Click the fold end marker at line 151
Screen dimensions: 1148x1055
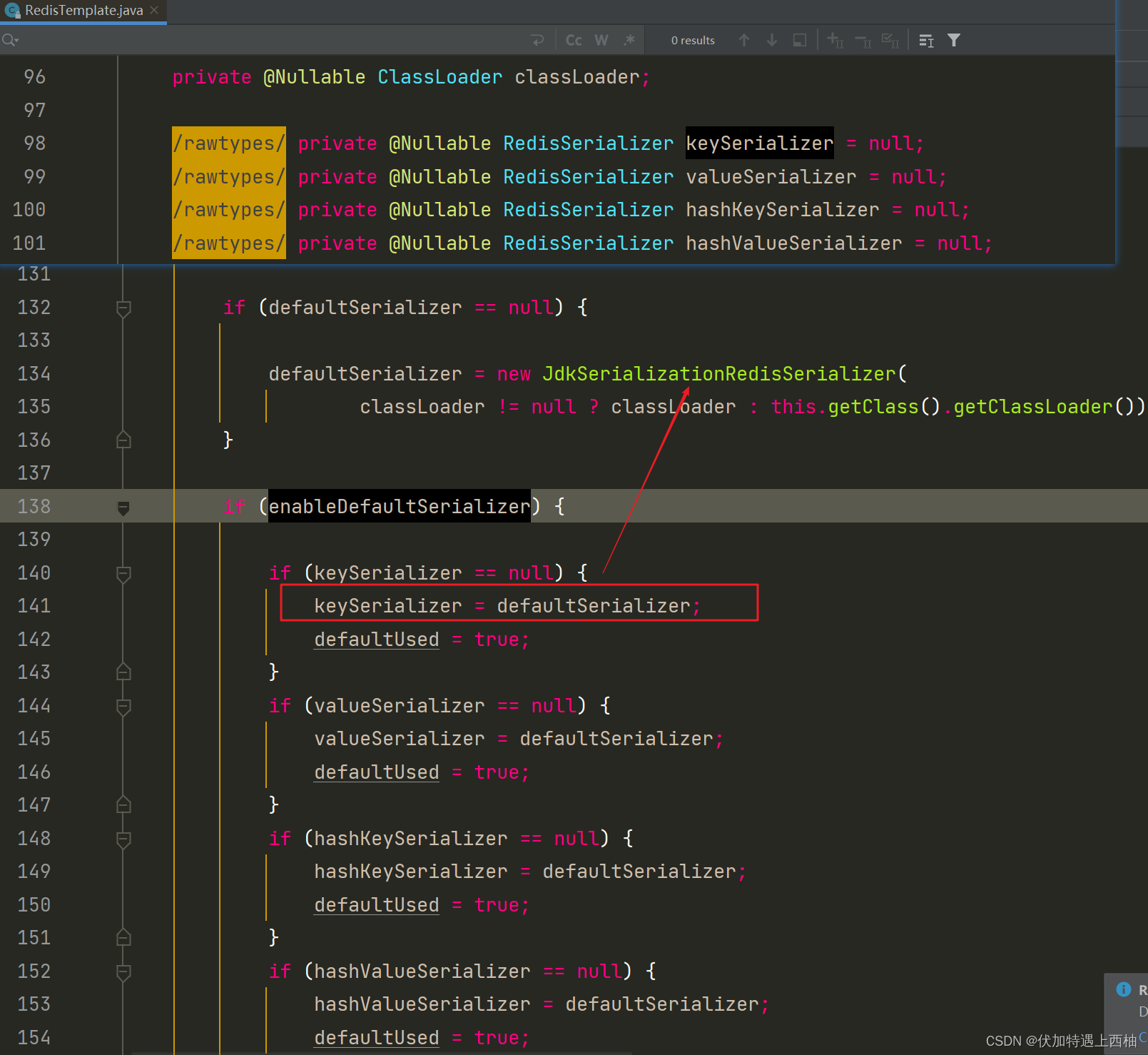pyautogui.click(x=123, y=937)
